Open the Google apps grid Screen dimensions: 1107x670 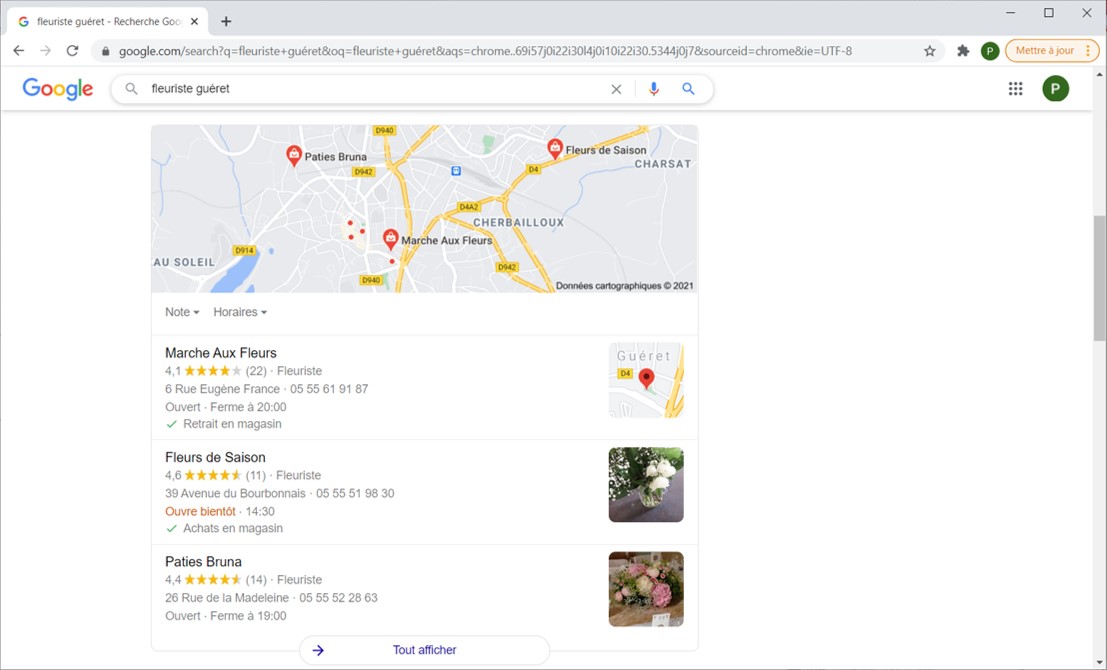(x=1015, y=88)
